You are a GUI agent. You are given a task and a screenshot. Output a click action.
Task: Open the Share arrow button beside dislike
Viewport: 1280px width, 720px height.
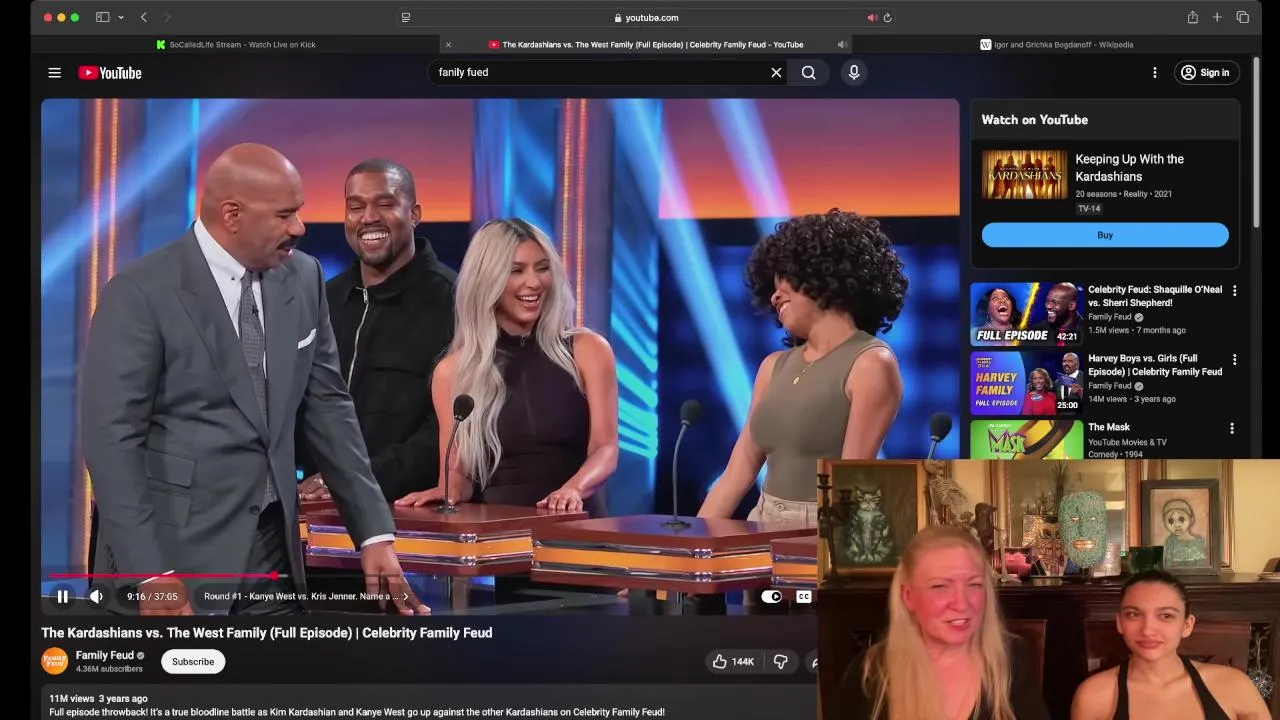point(812,661)
